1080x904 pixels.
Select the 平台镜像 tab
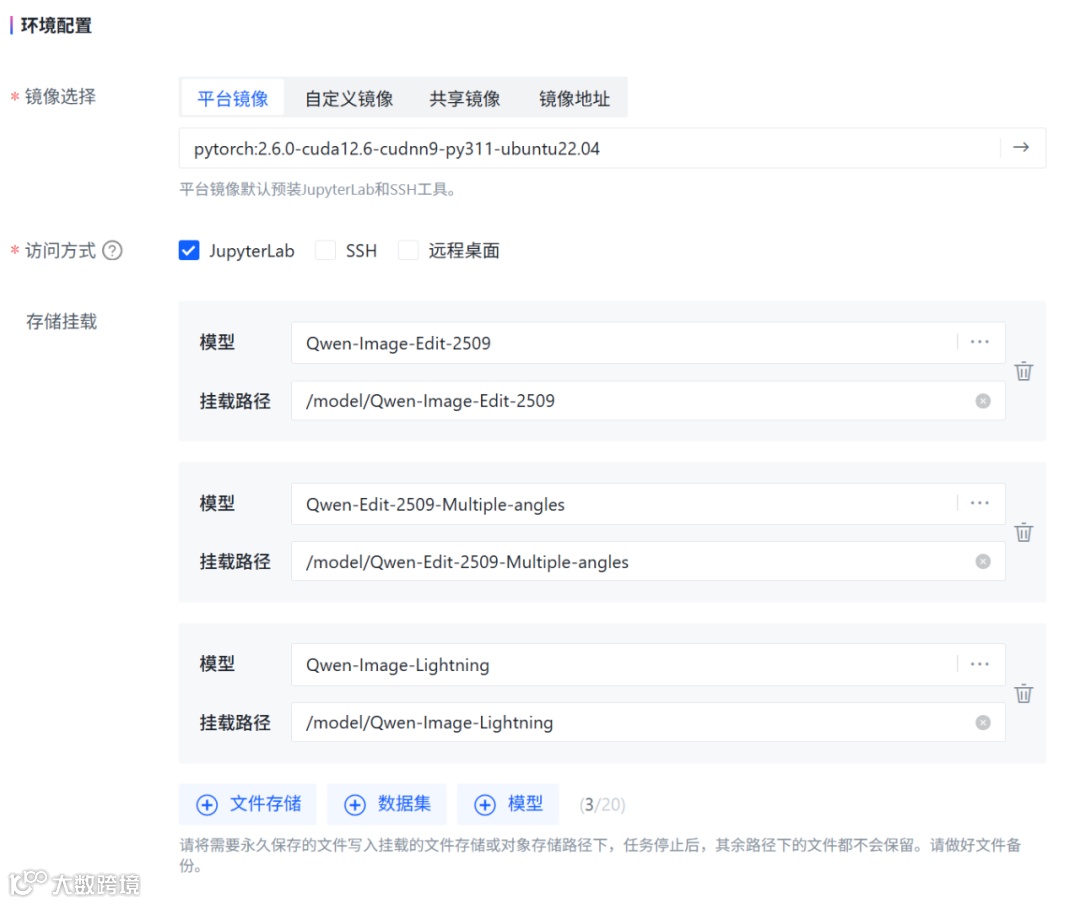(233, 99)
